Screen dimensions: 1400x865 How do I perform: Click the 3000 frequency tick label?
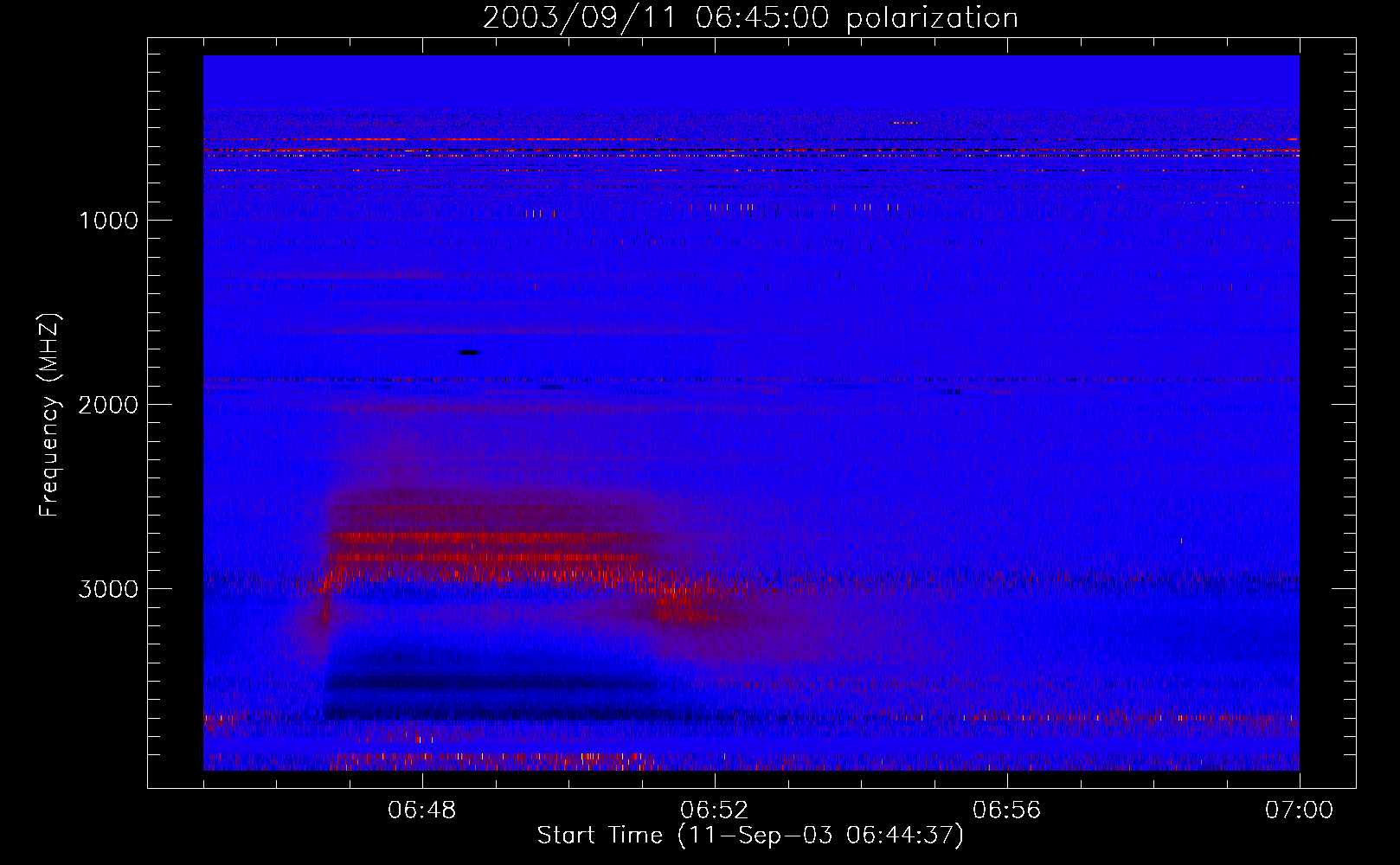109,588
